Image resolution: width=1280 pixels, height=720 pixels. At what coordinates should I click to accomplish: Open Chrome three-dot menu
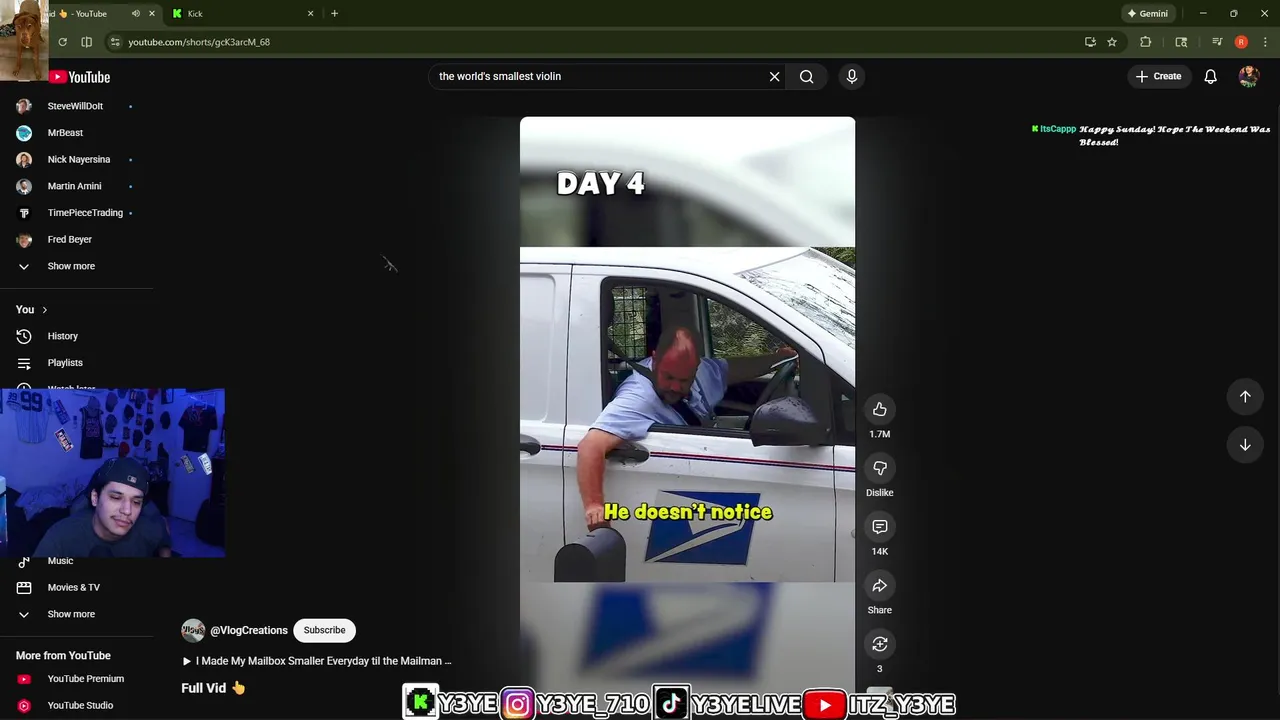1266,42
